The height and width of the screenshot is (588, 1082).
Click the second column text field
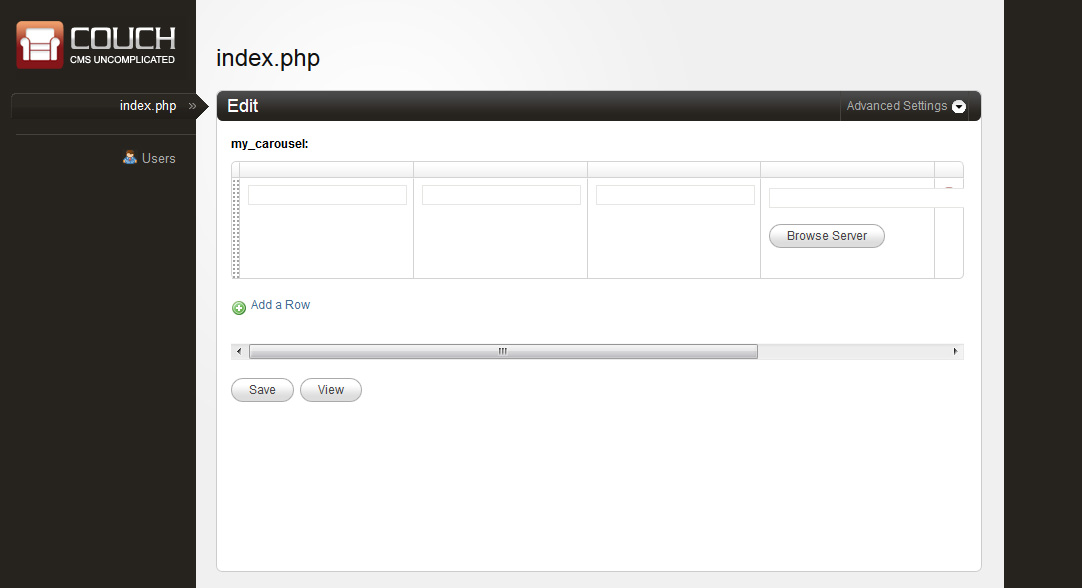pos(501,195)
